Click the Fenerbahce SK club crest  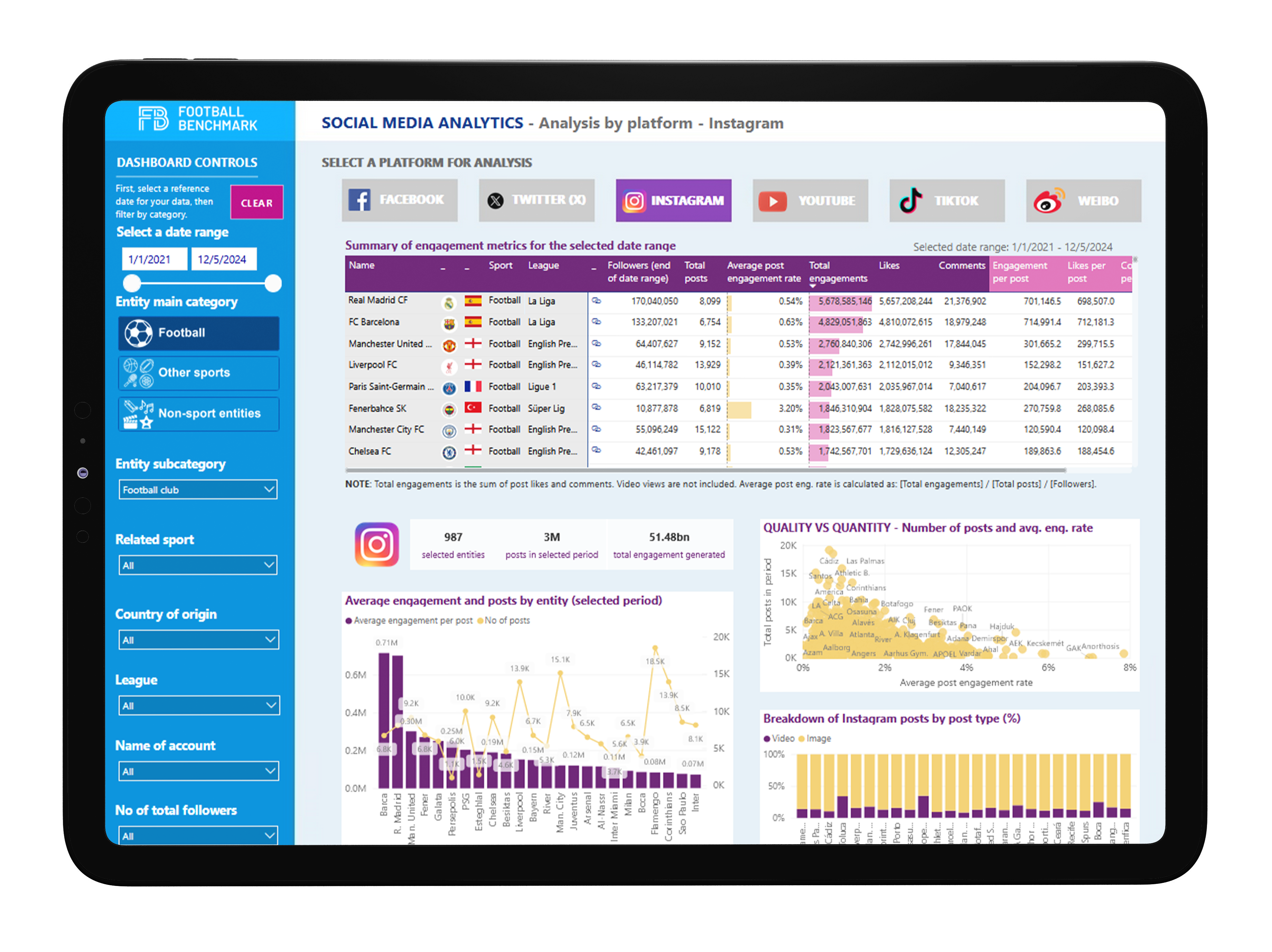pos(449,410)
